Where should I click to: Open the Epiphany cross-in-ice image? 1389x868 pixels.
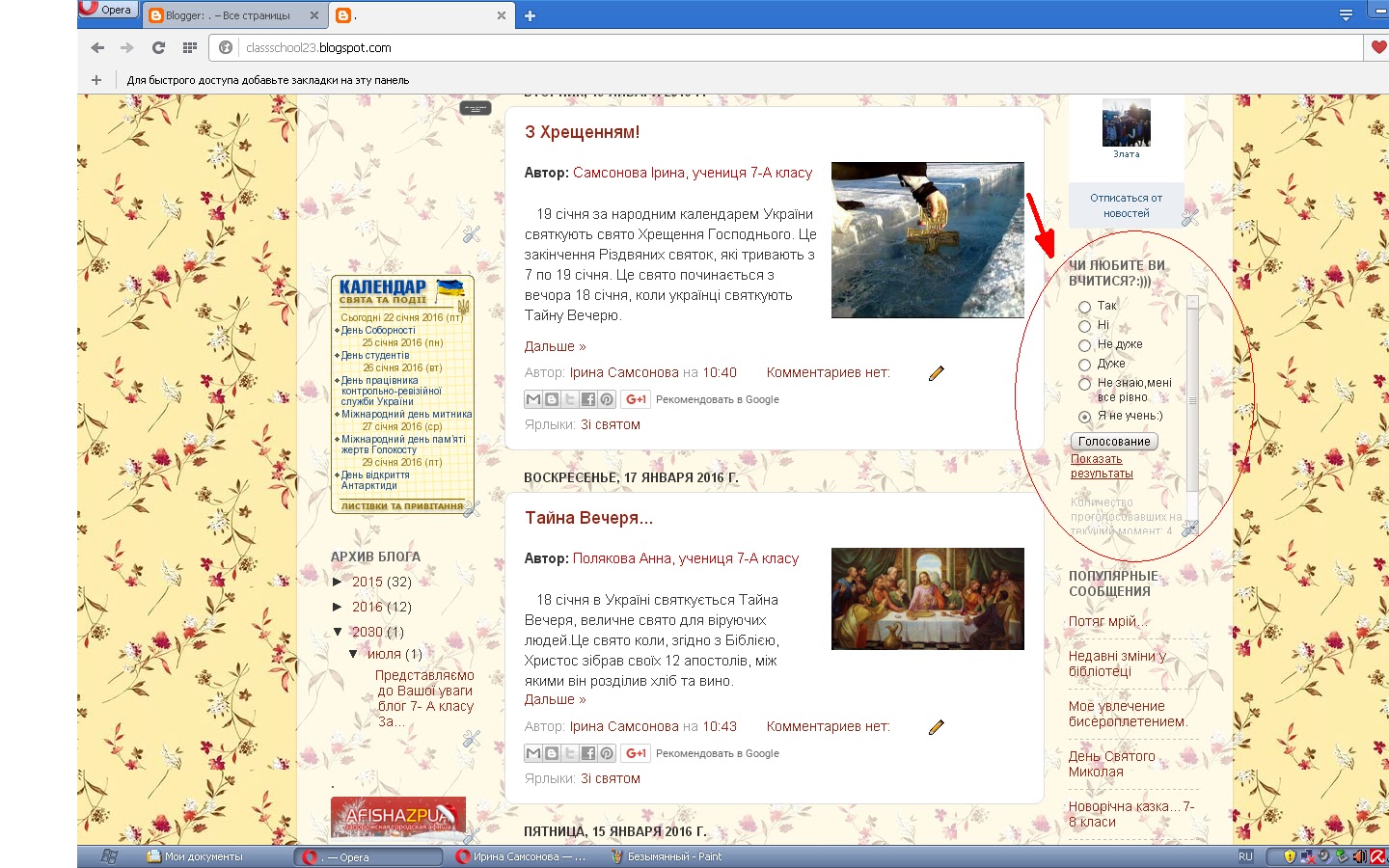928,240
